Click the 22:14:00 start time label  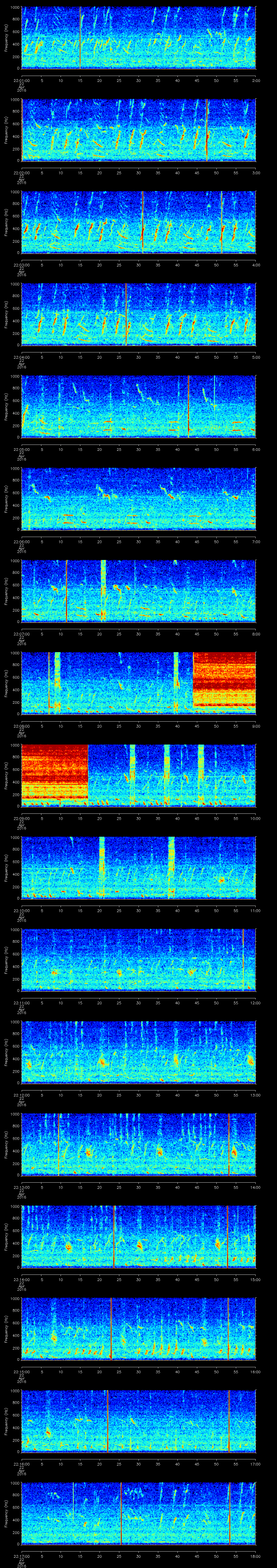click(x=22, y=1279)
